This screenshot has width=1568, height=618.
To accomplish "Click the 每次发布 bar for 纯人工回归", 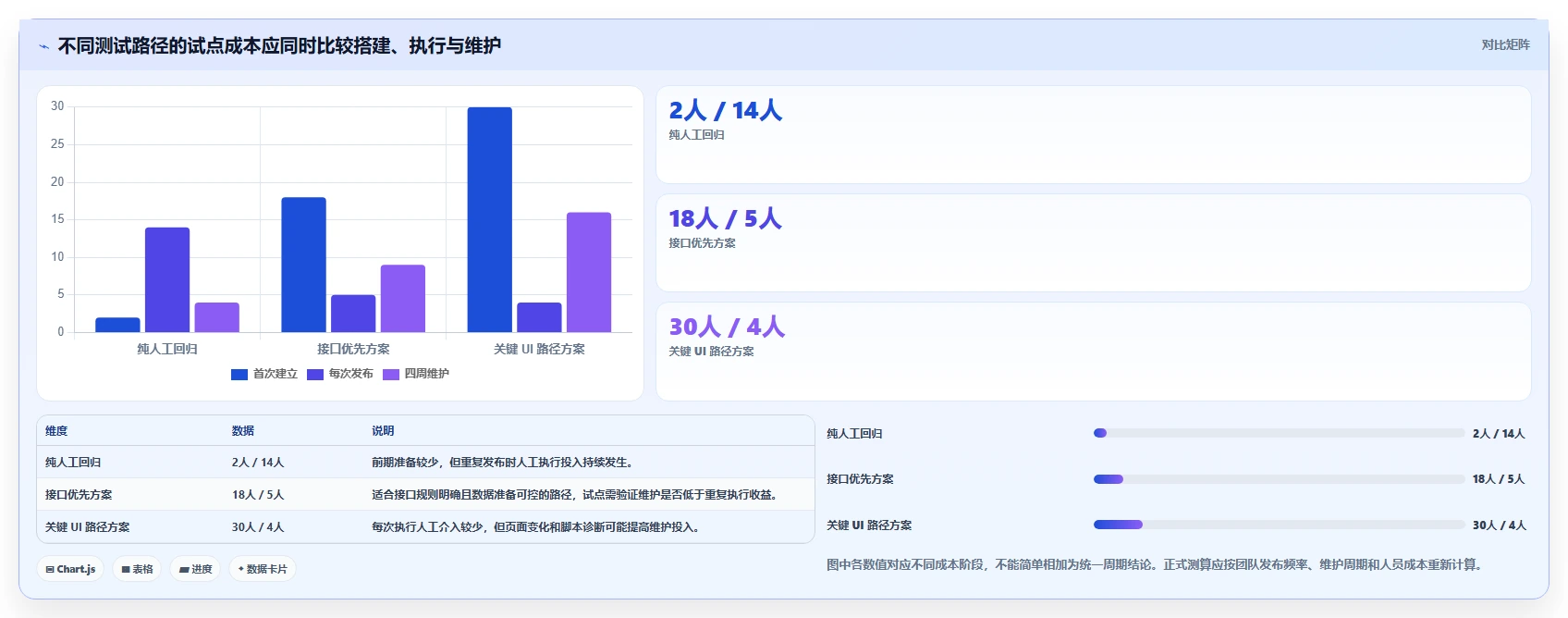I will 167,279.
